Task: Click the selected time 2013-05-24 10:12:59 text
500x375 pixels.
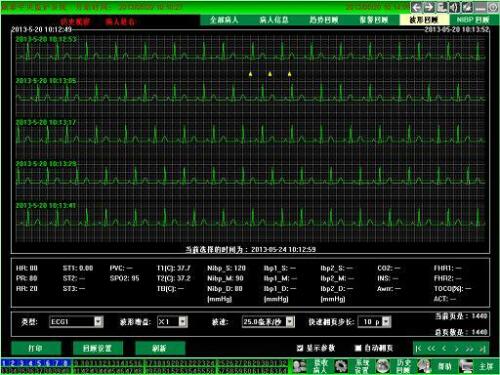Action: point(283,249)
